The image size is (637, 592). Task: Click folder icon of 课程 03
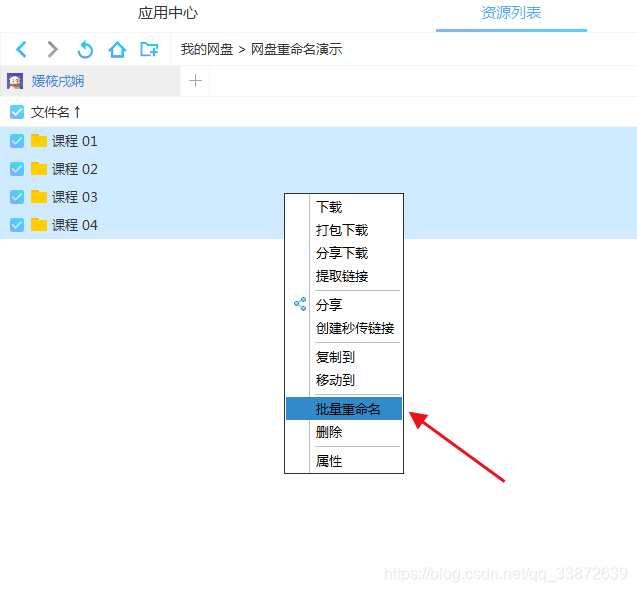(39, 196)
